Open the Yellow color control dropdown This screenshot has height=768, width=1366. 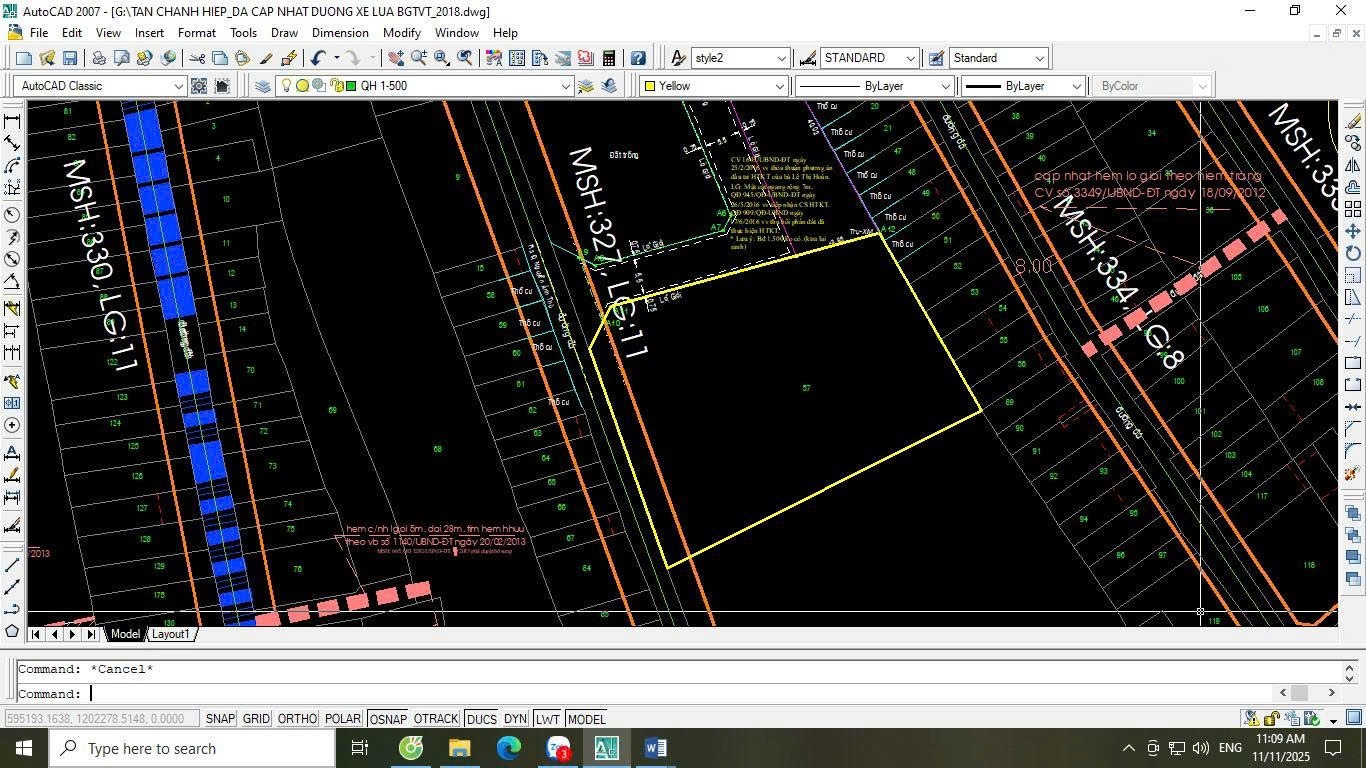(781, 86)
